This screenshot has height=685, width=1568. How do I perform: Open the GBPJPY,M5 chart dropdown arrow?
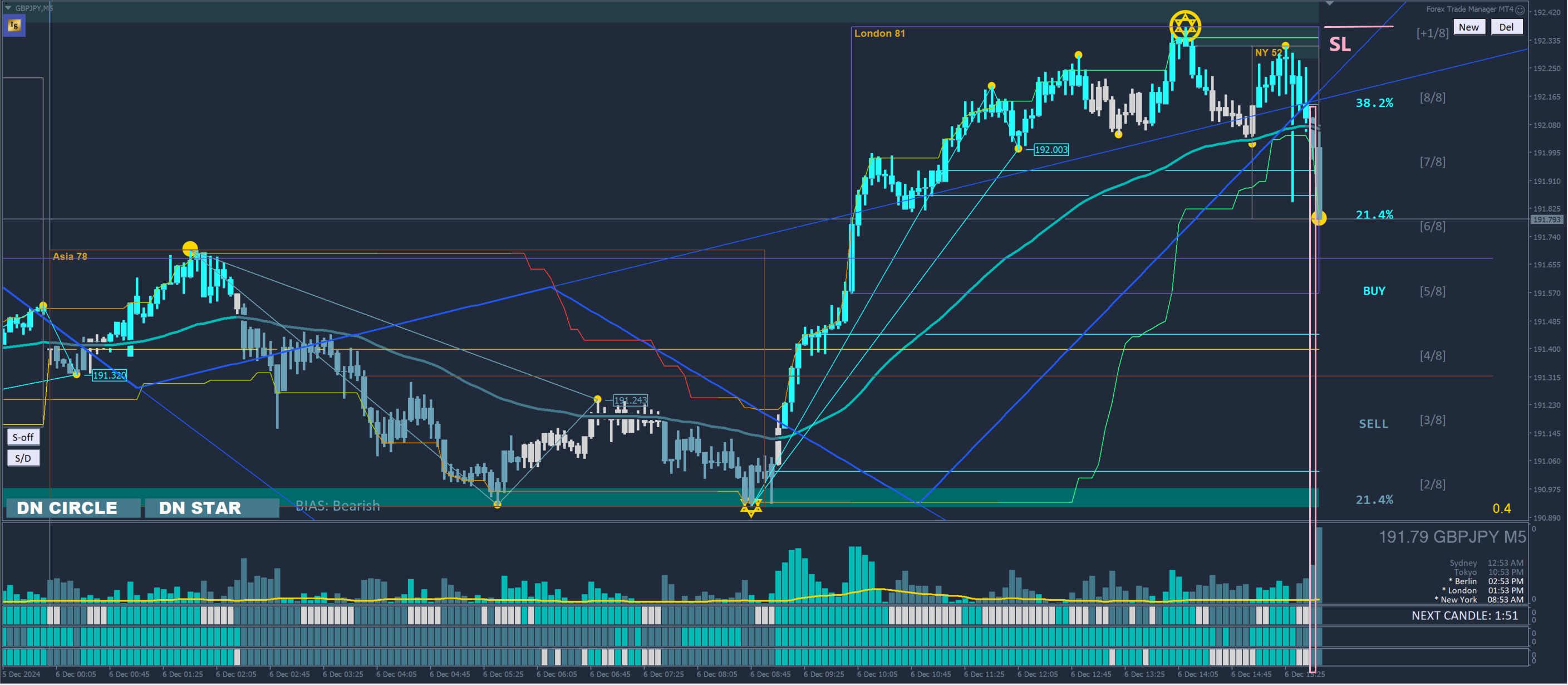click(x=7, y=8)
